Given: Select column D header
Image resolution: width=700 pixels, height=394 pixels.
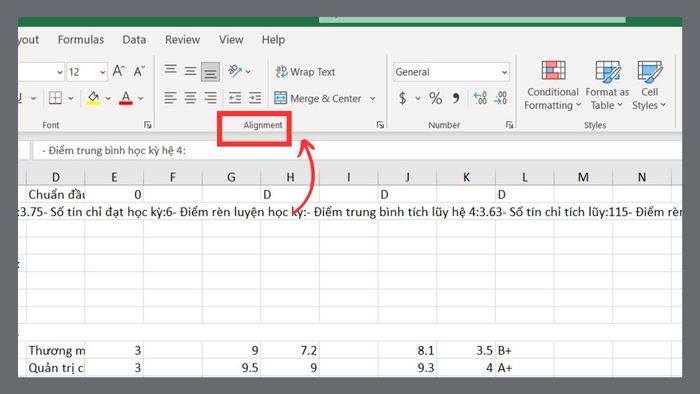Looking at the screenshot, I should click(x=56, y=177).
